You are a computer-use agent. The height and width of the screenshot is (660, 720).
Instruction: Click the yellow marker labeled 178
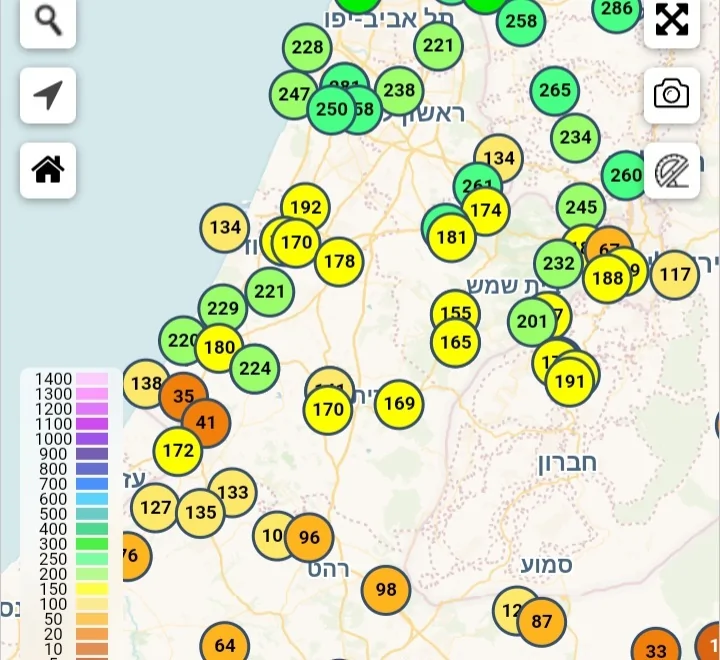click(340, 262)
